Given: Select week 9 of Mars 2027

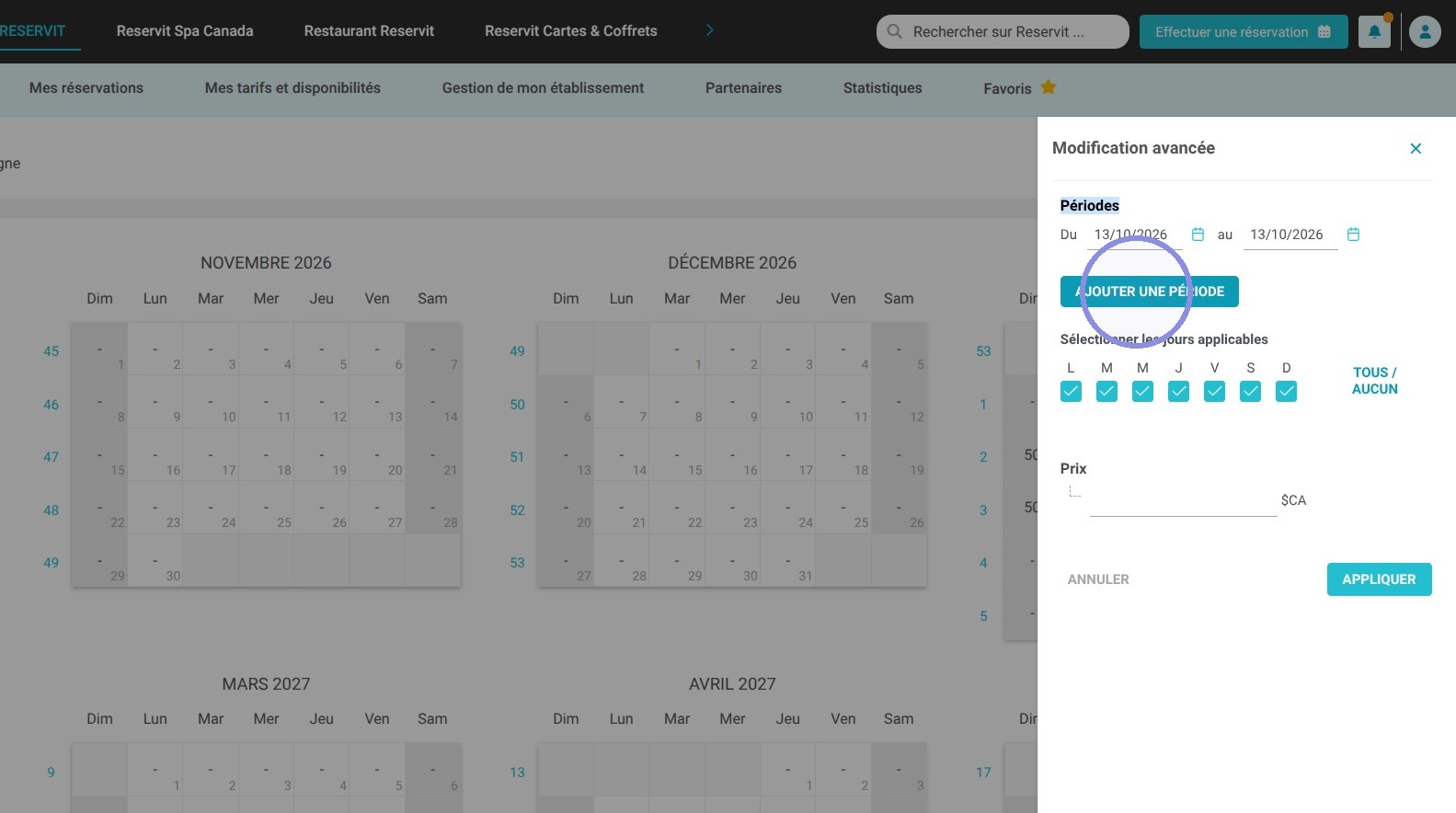Looking at the screenshot, I should click(51, 773).
